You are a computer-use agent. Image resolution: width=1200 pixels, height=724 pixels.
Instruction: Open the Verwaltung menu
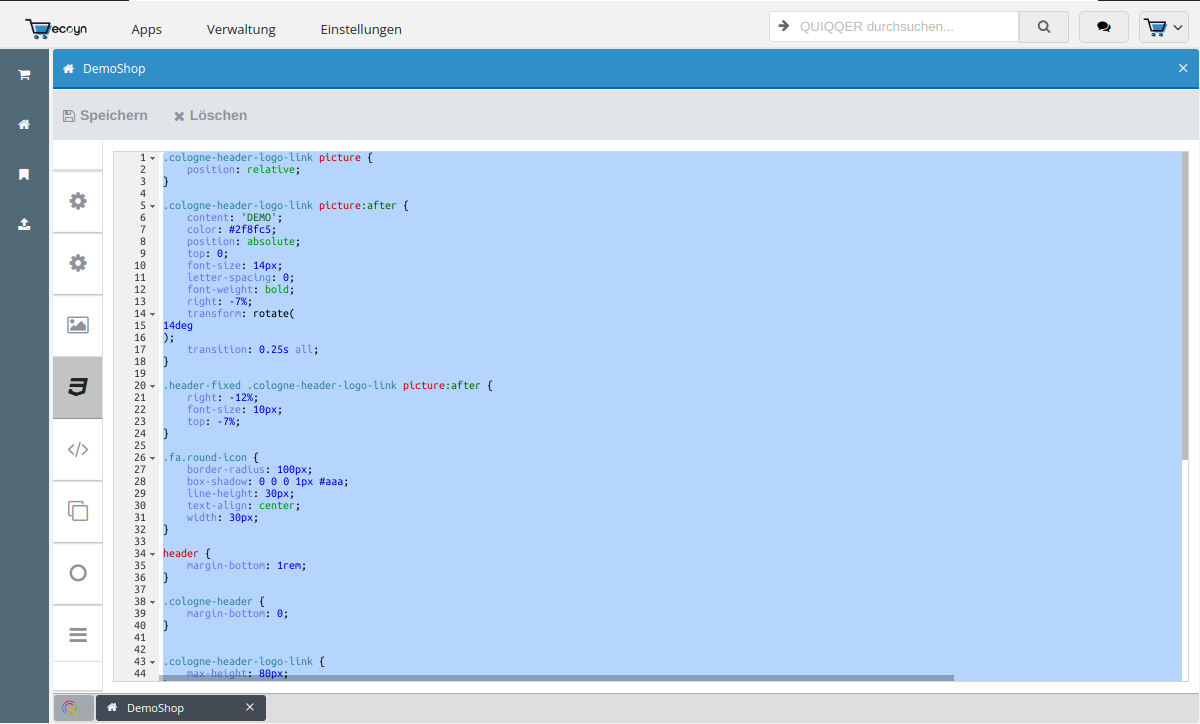tap(241, 30)
